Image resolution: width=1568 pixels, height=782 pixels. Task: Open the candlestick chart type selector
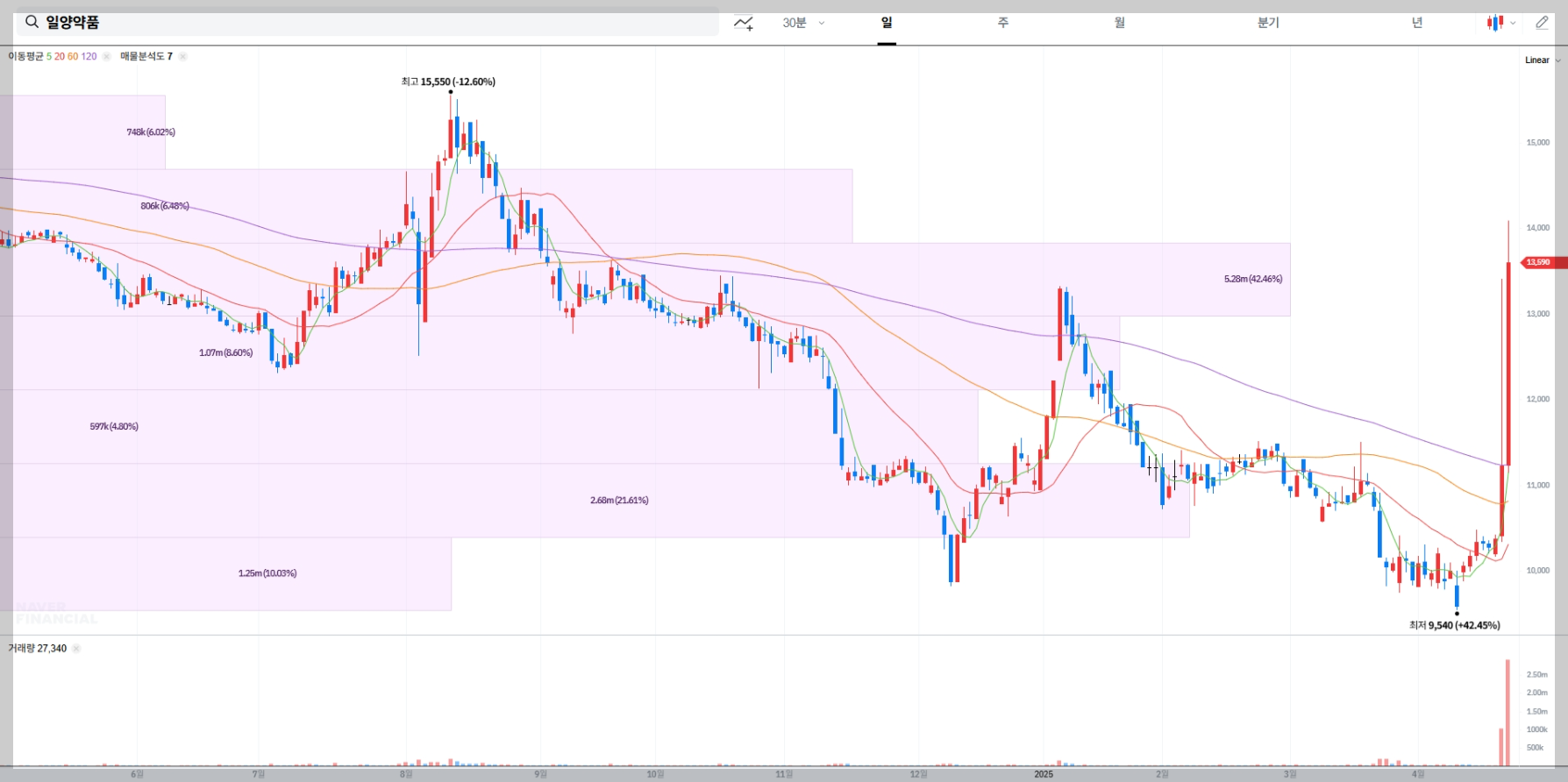[x=1500, y=23]
